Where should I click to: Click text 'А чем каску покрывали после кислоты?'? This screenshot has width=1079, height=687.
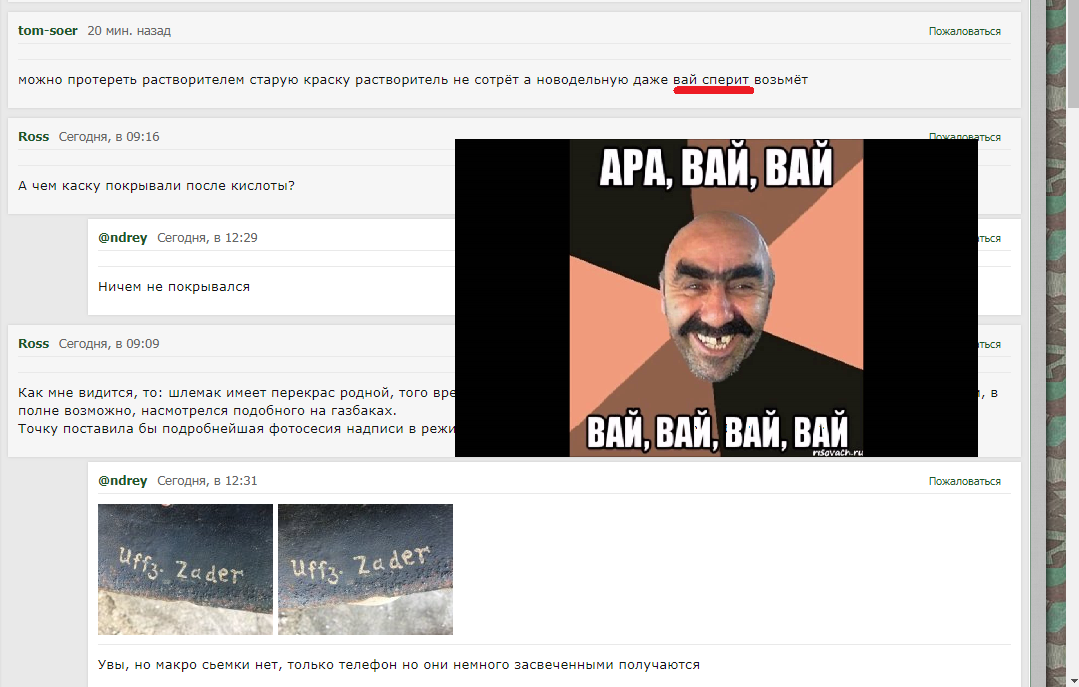coord(156,186)
